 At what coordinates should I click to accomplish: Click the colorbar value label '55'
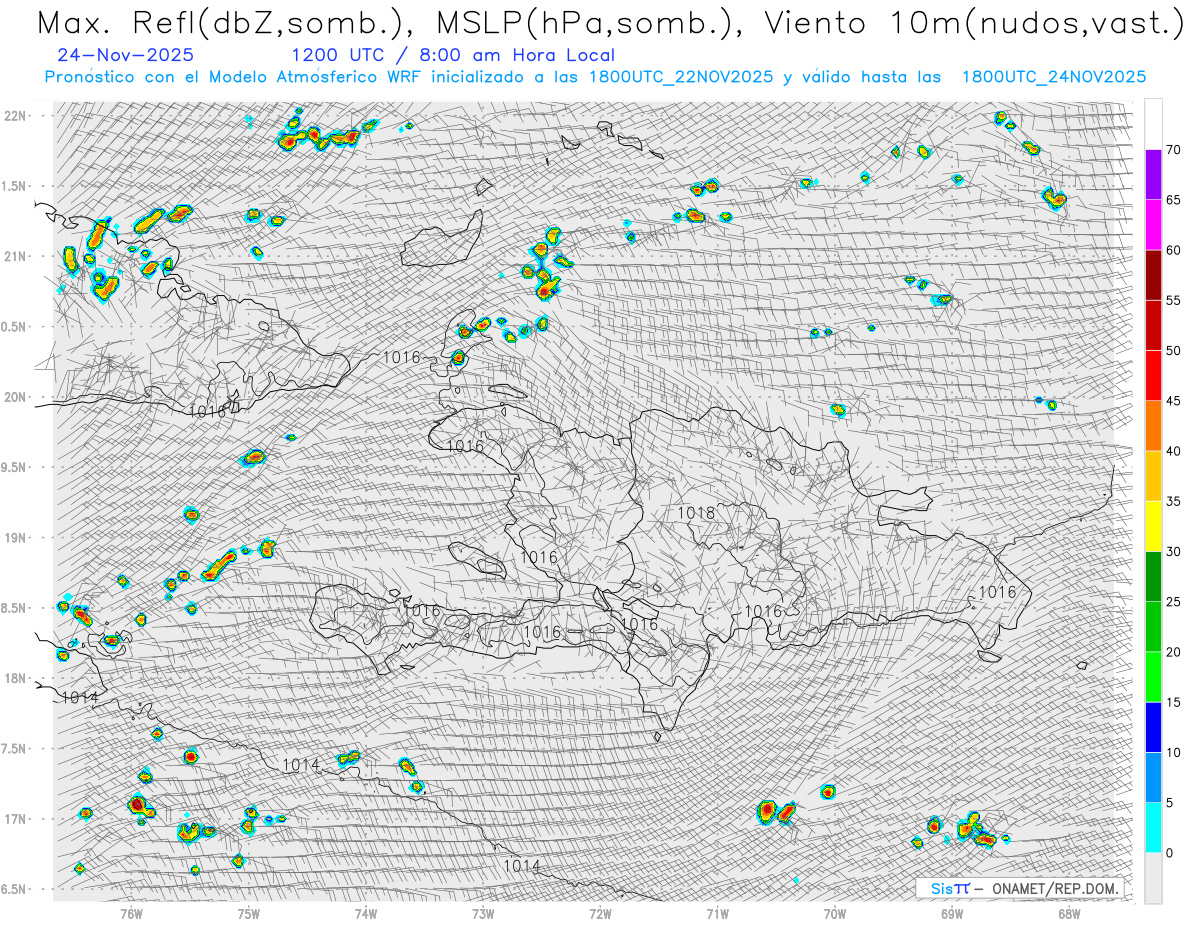(x=1174, y=300)
